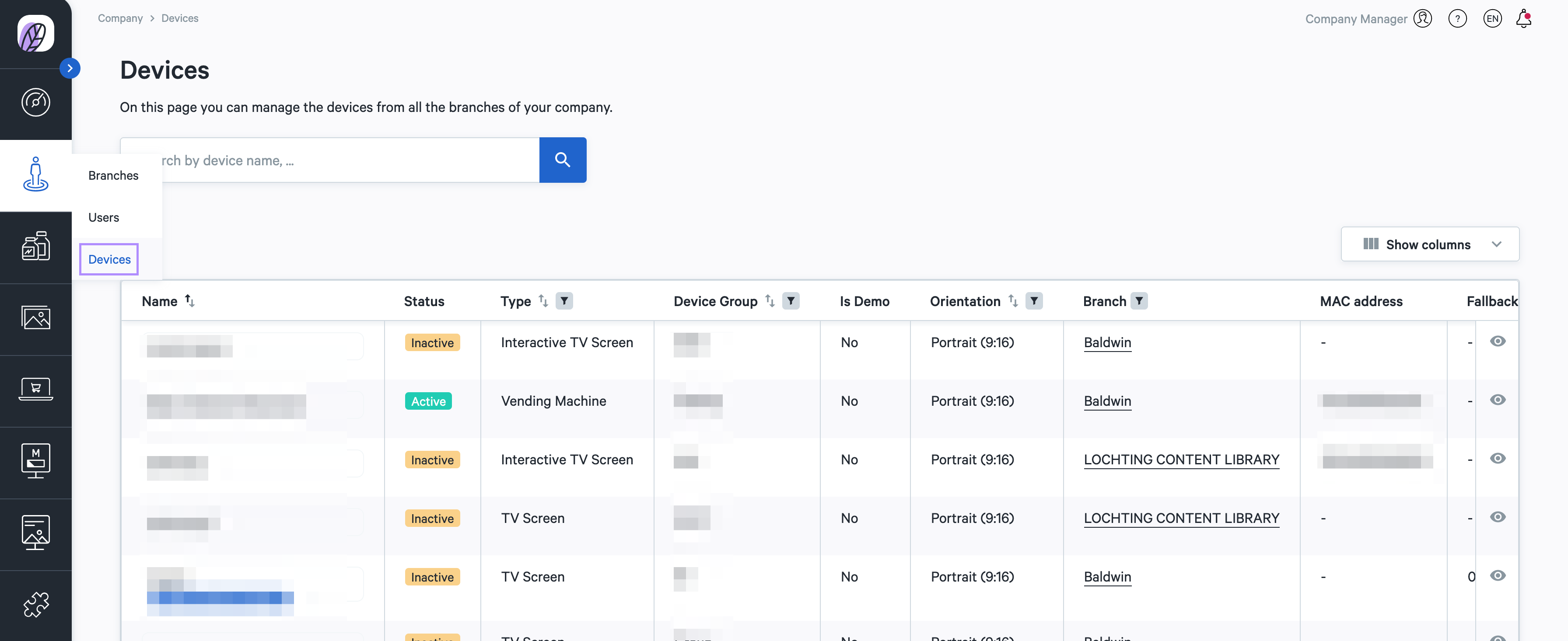
Task: Expand the Type filter column header
Action: tap(564, 301)
